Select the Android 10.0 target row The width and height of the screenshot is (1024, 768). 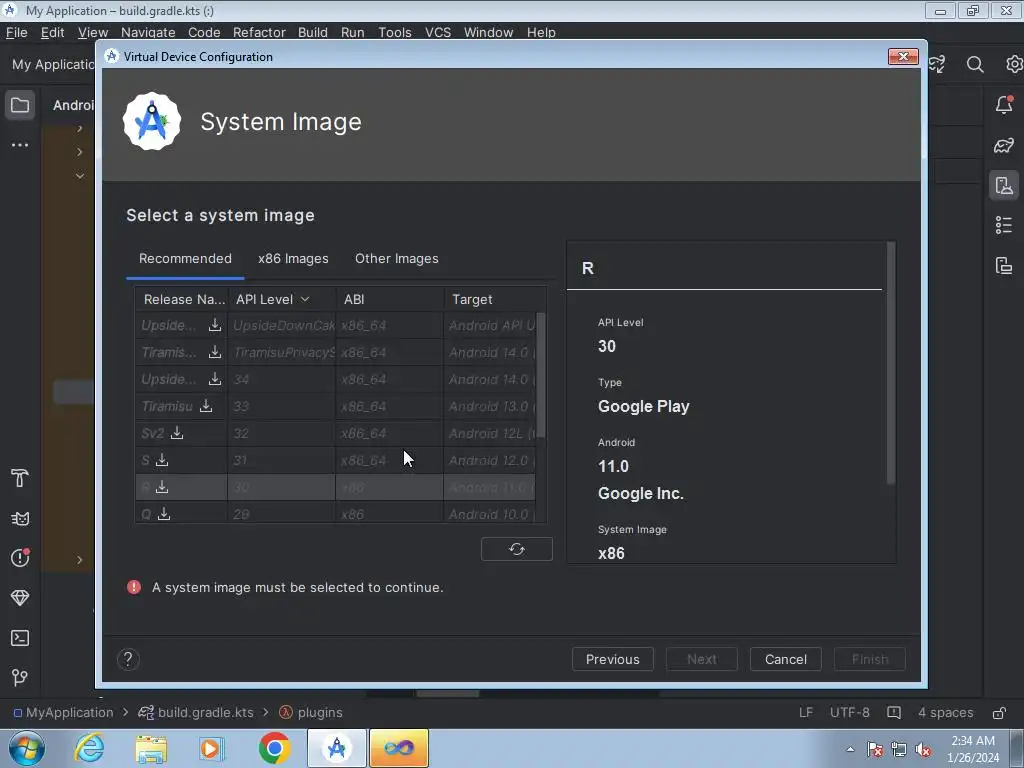point(334,513)
